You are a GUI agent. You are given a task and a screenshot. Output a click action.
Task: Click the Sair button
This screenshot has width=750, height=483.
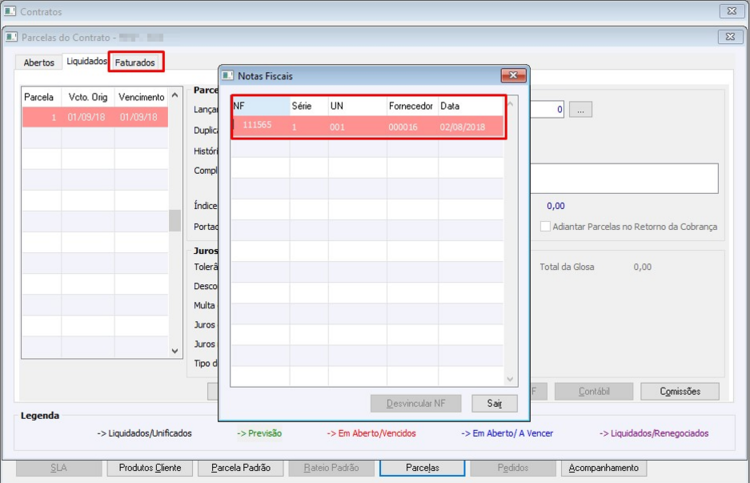[495, 404]
